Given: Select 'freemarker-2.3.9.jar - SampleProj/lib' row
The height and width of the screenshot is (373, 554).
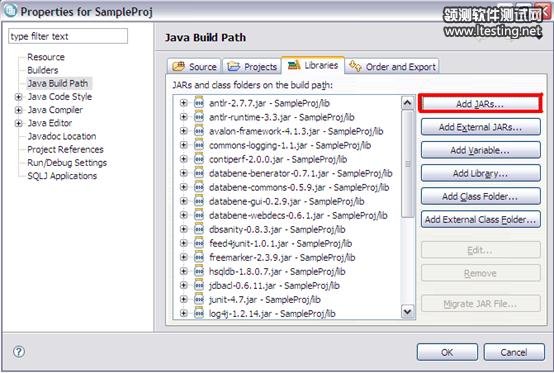Looking at the screenshot, I should 282,257.
